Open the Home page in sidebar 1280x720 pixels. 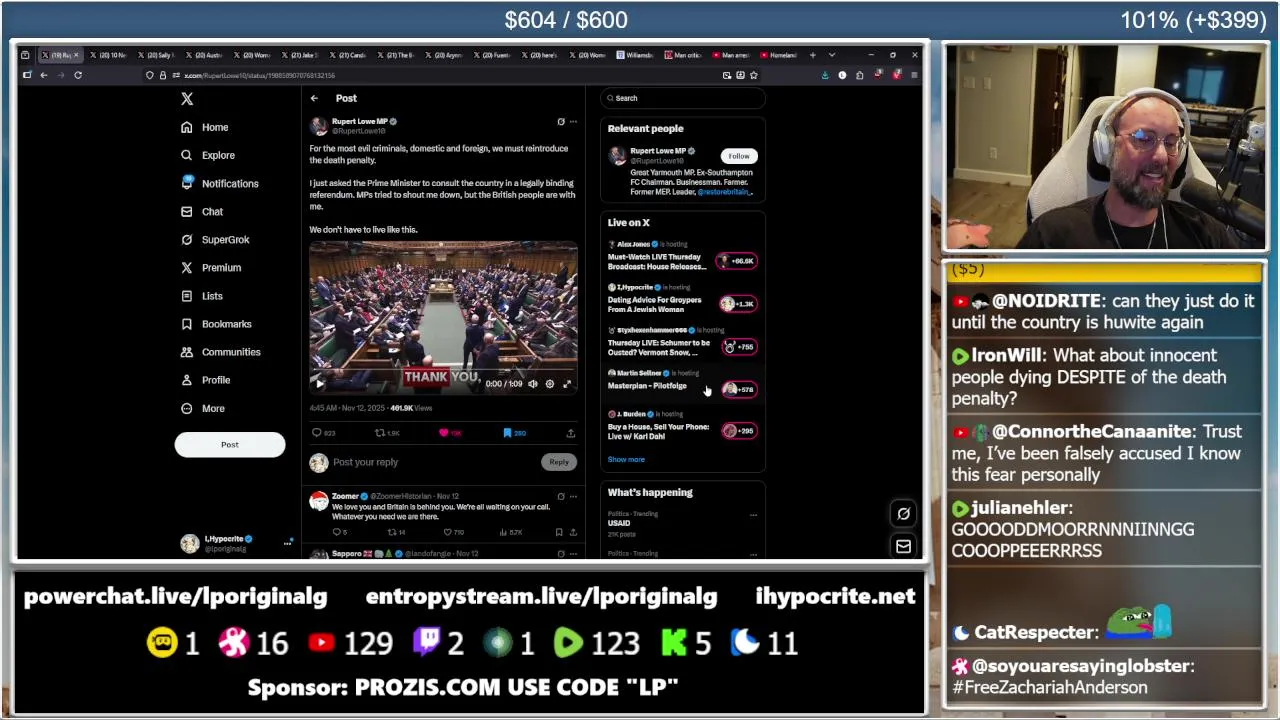(205, 127)
